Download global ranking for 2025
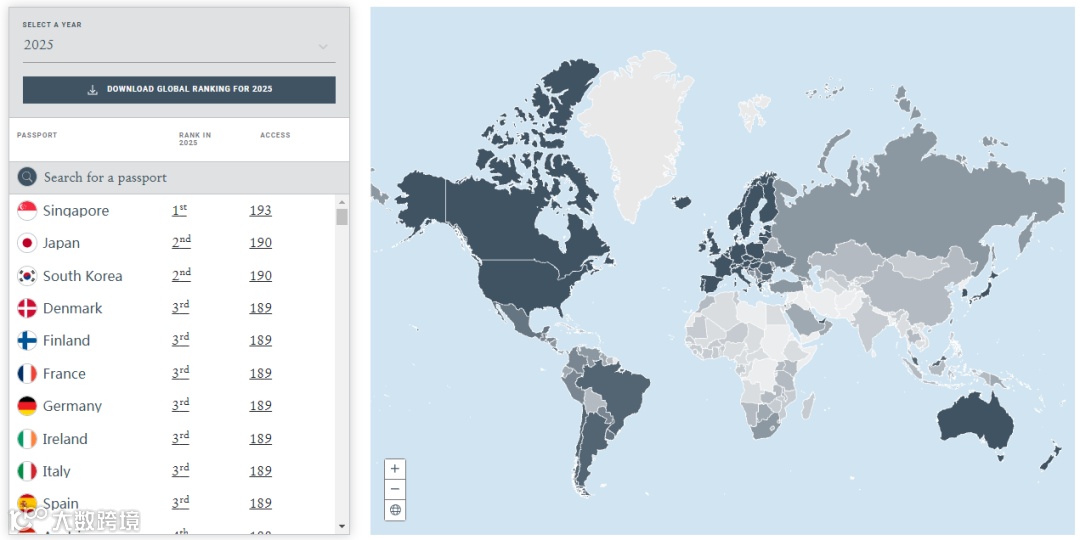Image resolution: width=1080 pixels, height=540 pixels. [179, 90]
